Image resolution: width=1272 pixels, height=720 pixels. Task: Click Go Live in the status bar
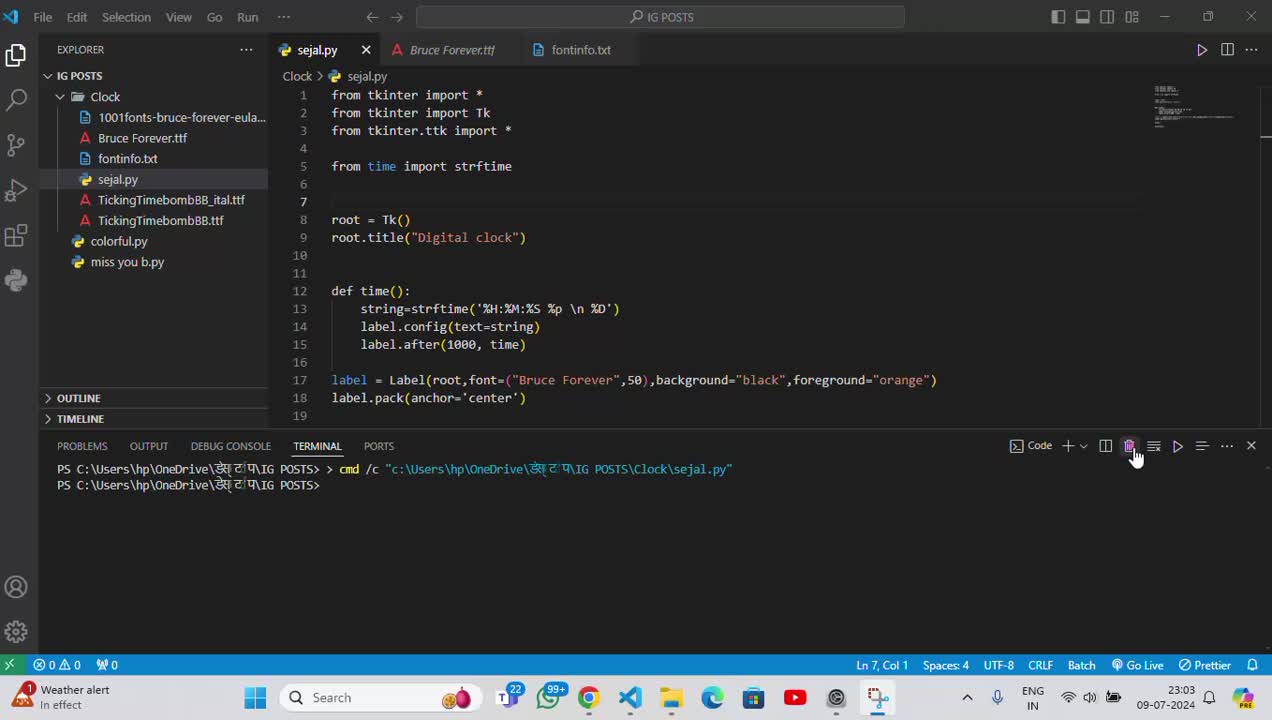(1138, 665)
